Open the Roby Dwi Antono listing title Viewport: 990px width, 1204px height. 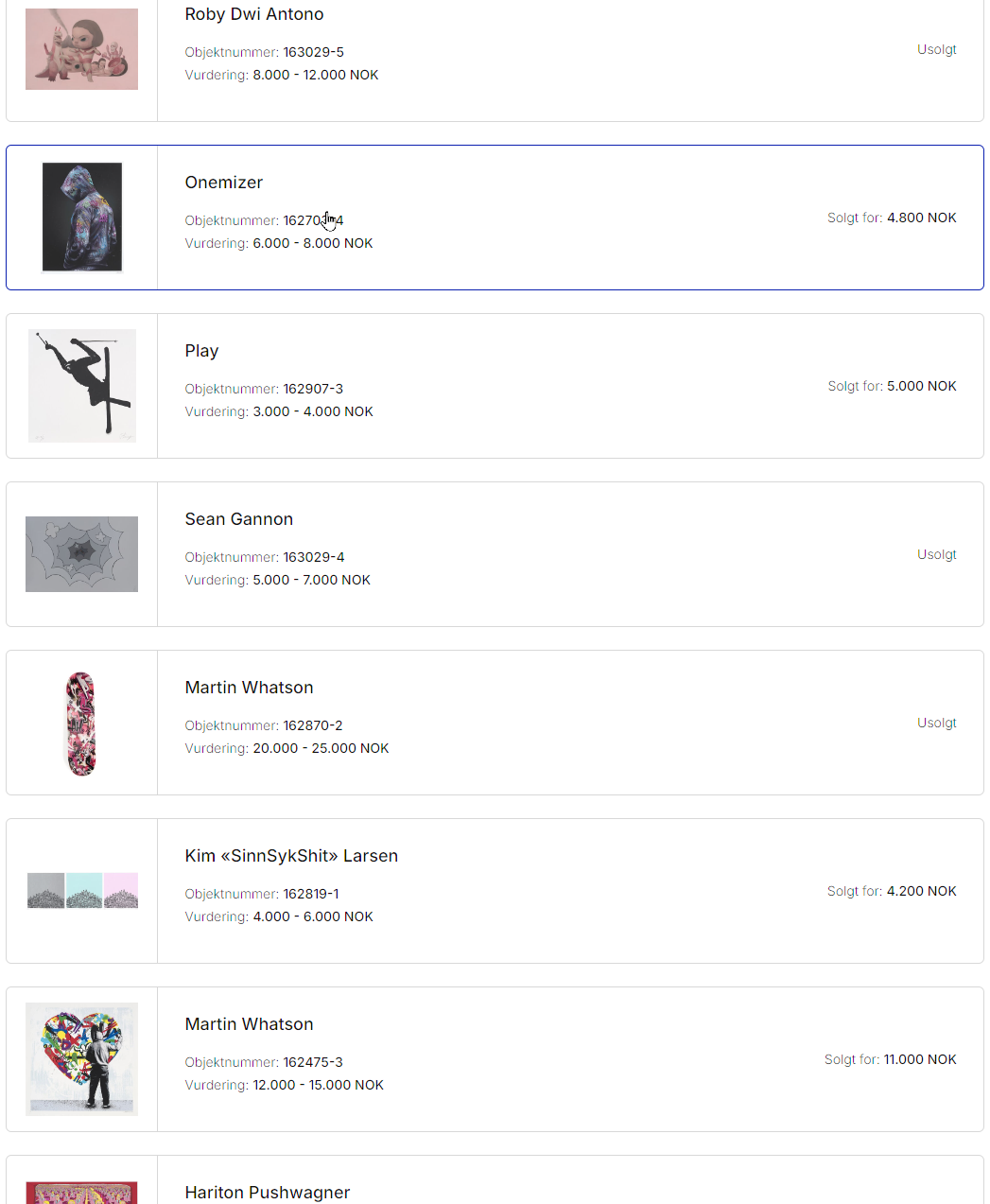click(254, 14)
